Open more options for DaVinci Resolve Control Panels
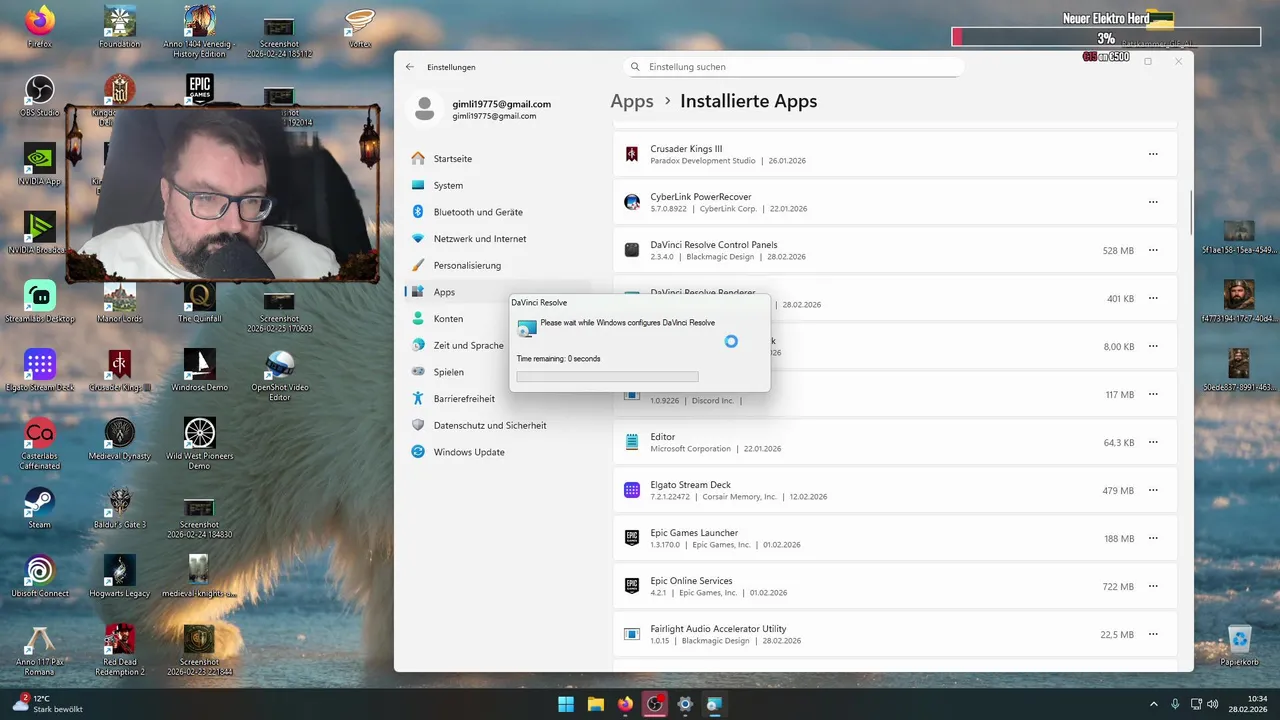 coord(1153,250)
